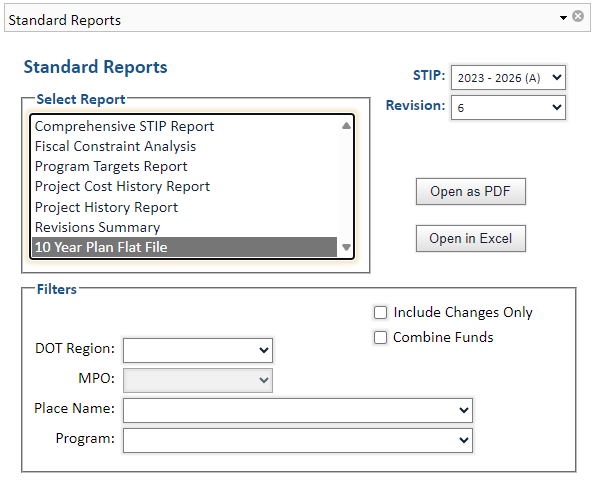This screenshot has width=596, height=490.
Task: Select Project Cost History Report
Action: pos(184,187)
